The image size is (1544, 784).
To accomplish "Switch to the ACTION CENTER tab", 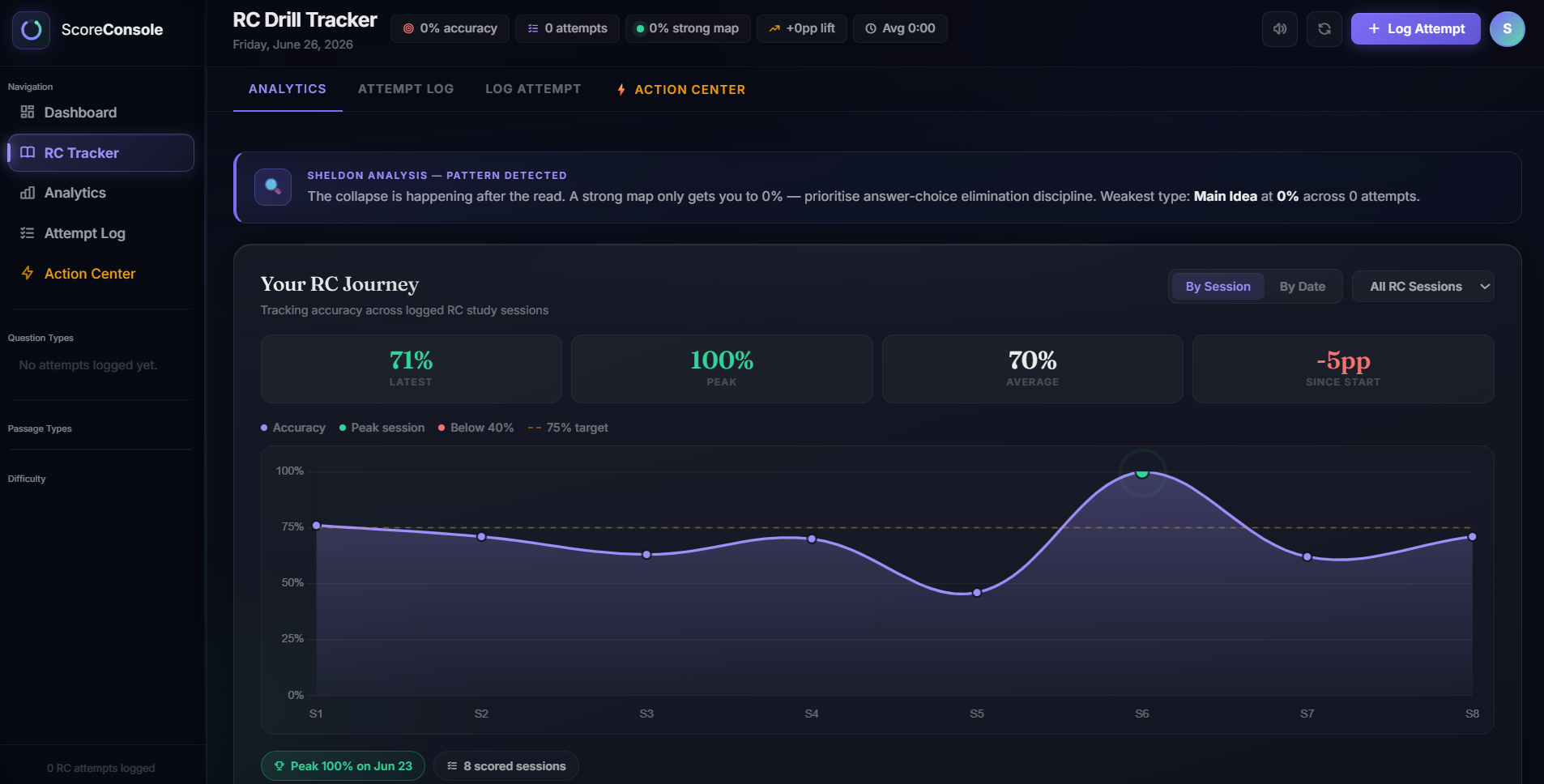I will tap(681, 90).
